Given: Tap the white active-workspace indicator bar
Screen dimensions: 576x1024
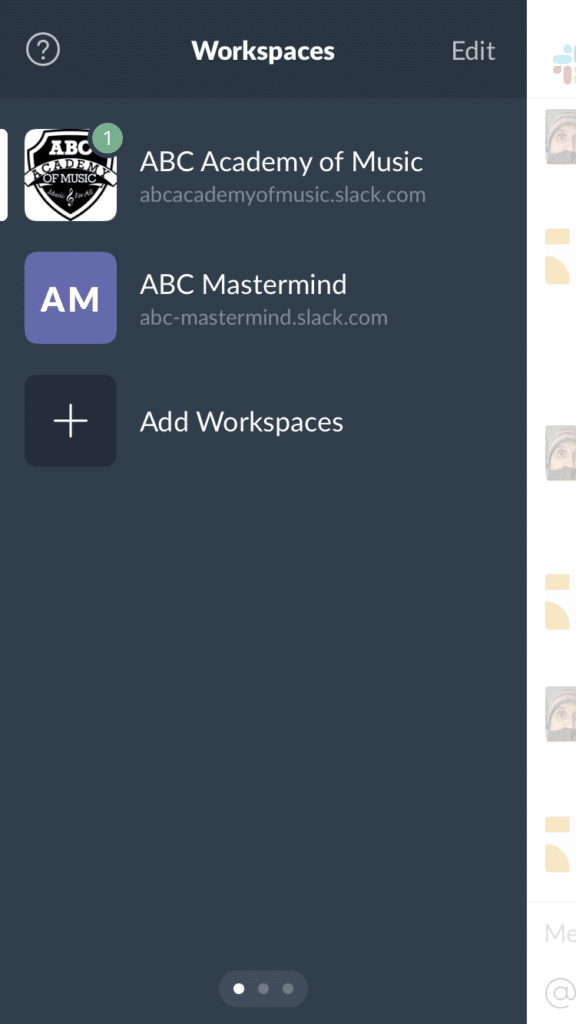Looking at the screenshot, I should tap(4, 175).
